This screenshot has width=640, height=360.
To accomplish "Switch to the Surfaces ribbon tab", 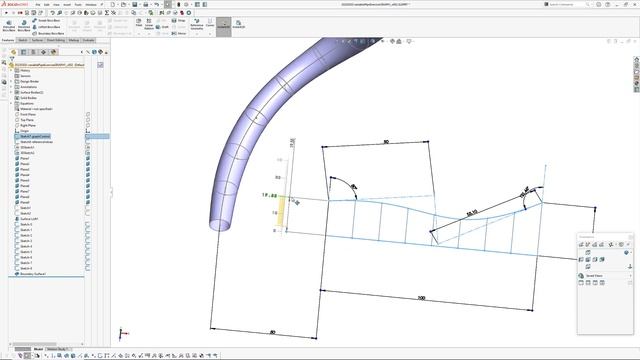I will click(x=37, y=40).
